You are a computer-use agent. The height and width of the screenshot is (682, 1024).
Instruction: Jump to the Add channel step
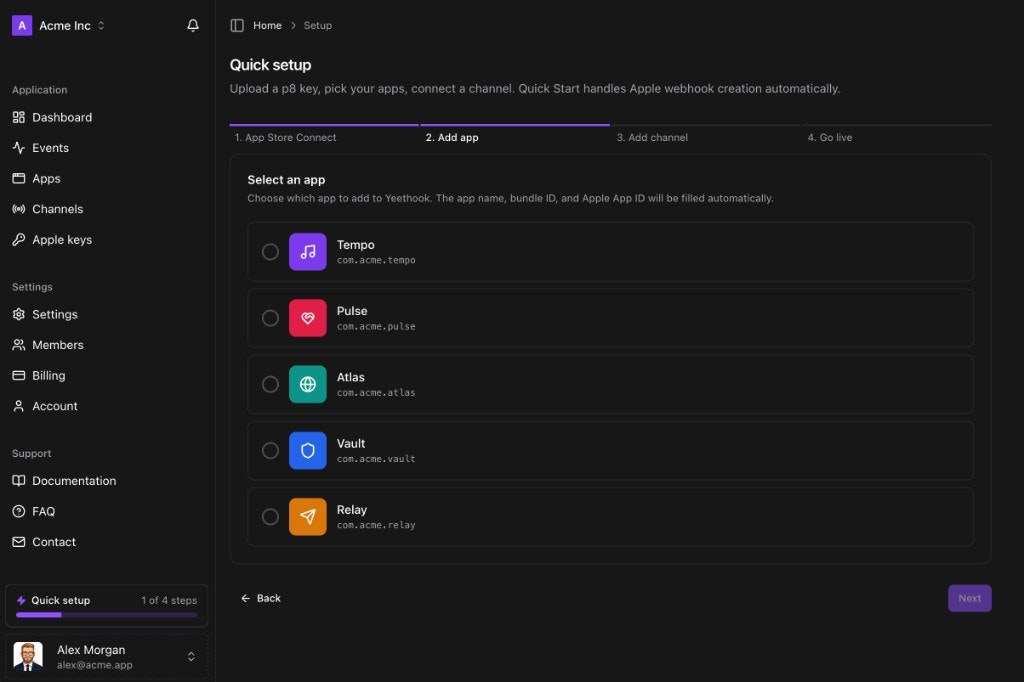pos(652,137)
